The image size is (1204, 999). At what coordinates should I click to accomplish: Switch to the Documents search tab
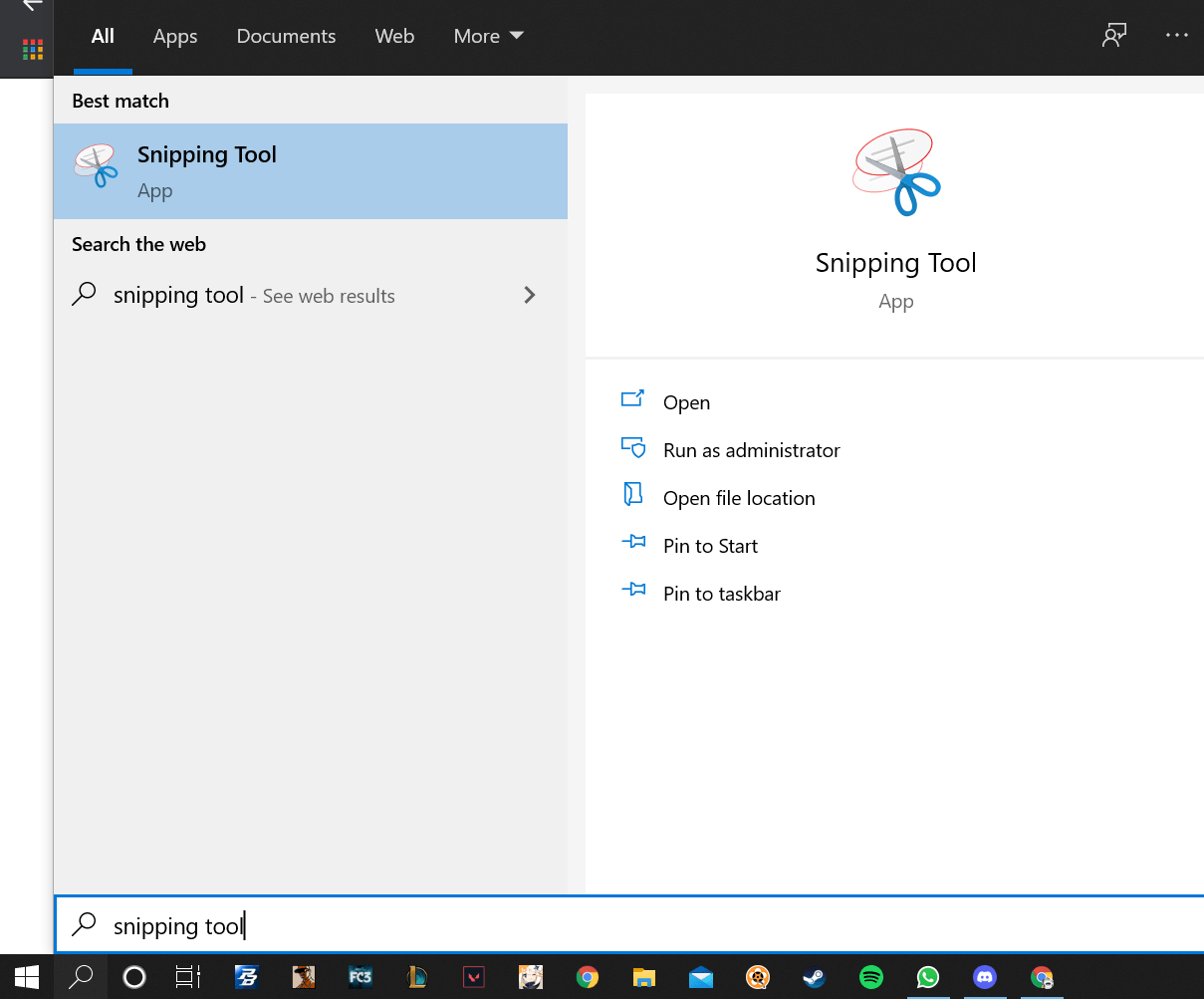tap(286, 37)
